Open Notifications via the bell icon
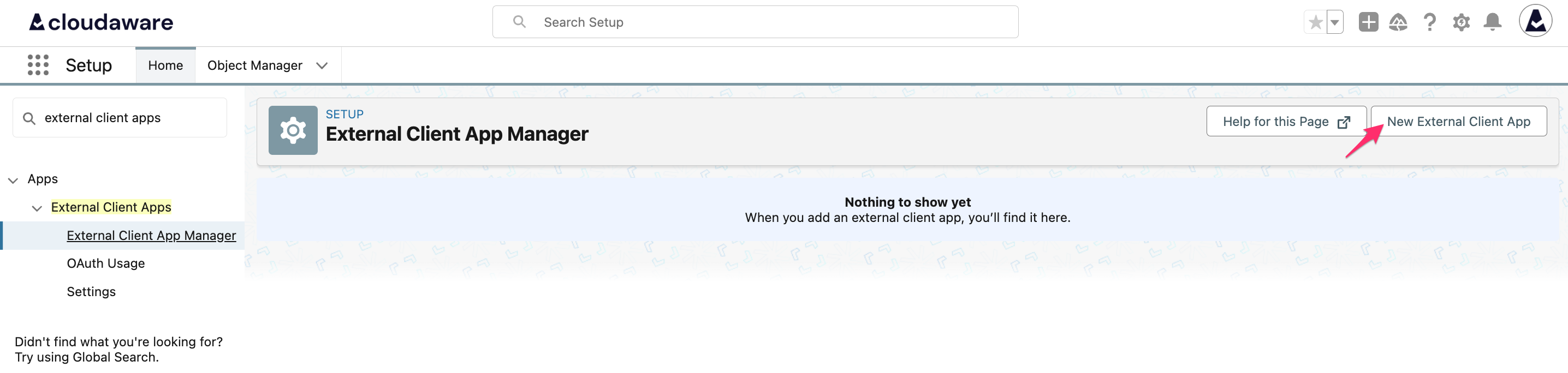 point(1492,22)
